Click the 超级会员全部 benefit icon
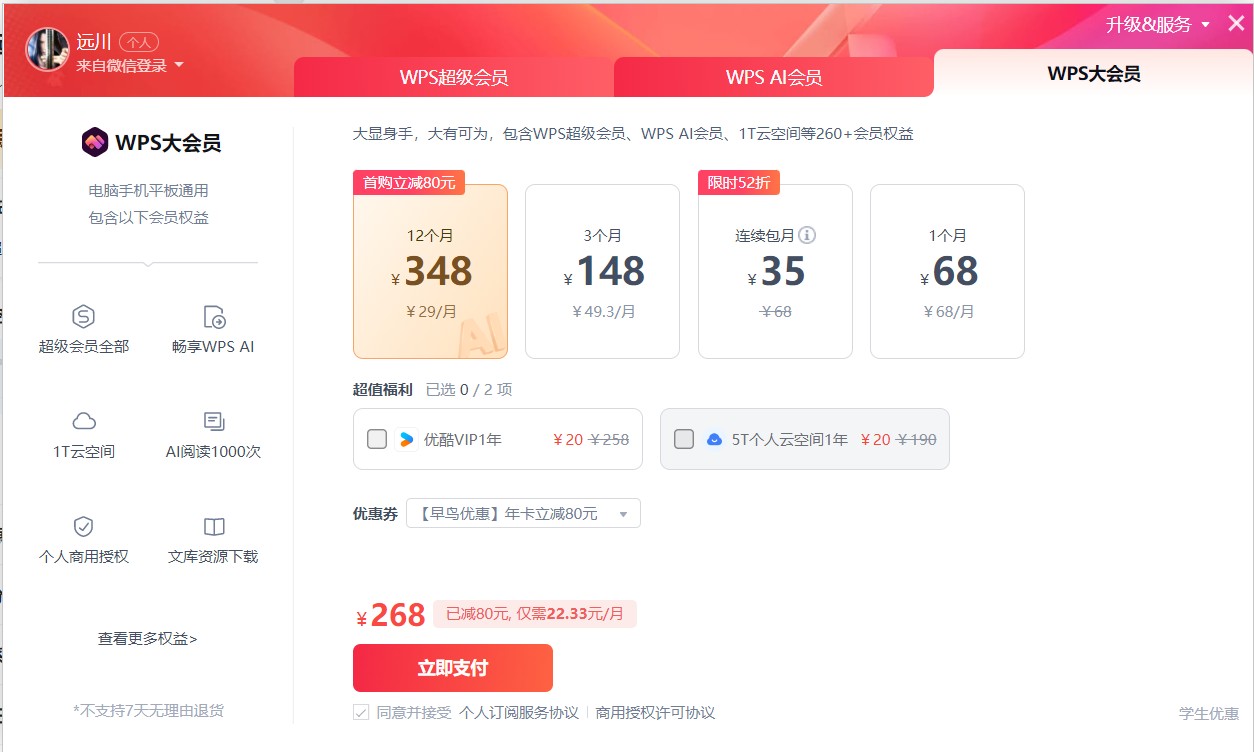Screen dimensions: 1254x752 [x=84, y=317]
